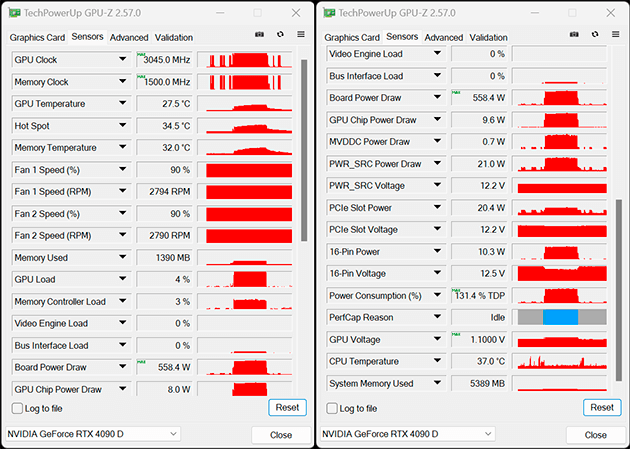Select Sensors tab in right window
The height and width of the screenshot is (449, 630).
pos(402,37)
